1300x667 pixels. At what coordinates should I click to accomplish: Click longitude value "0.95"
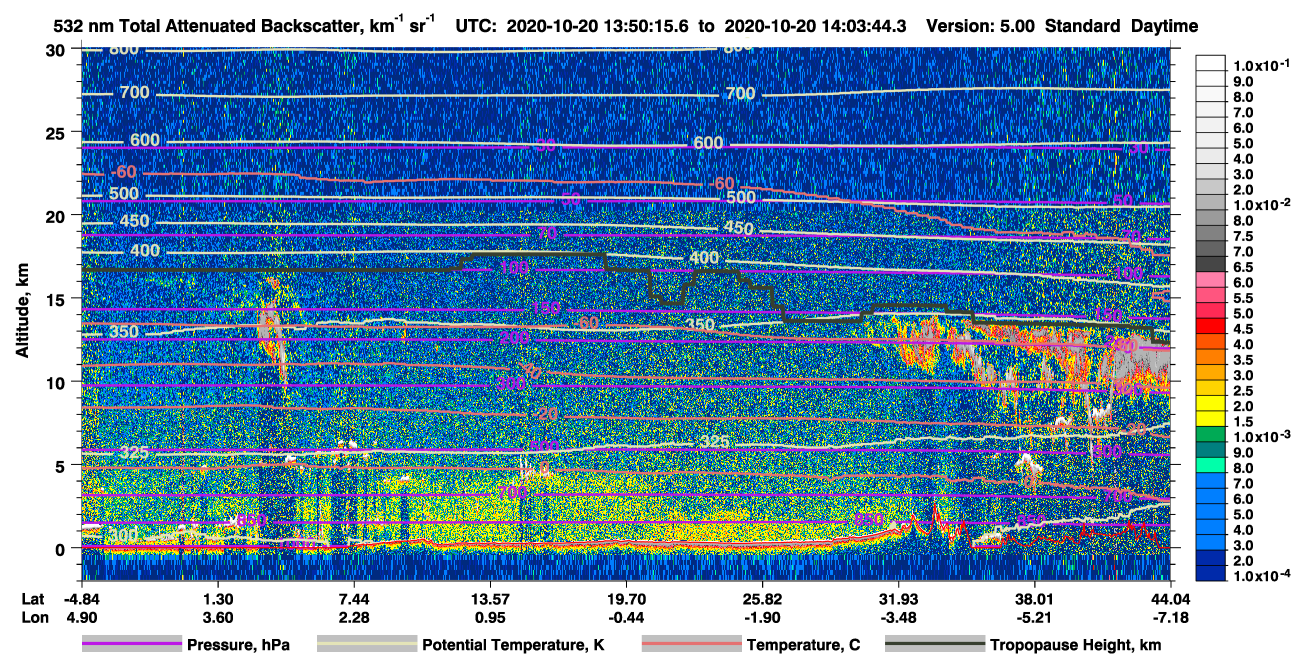coord(490,618)
